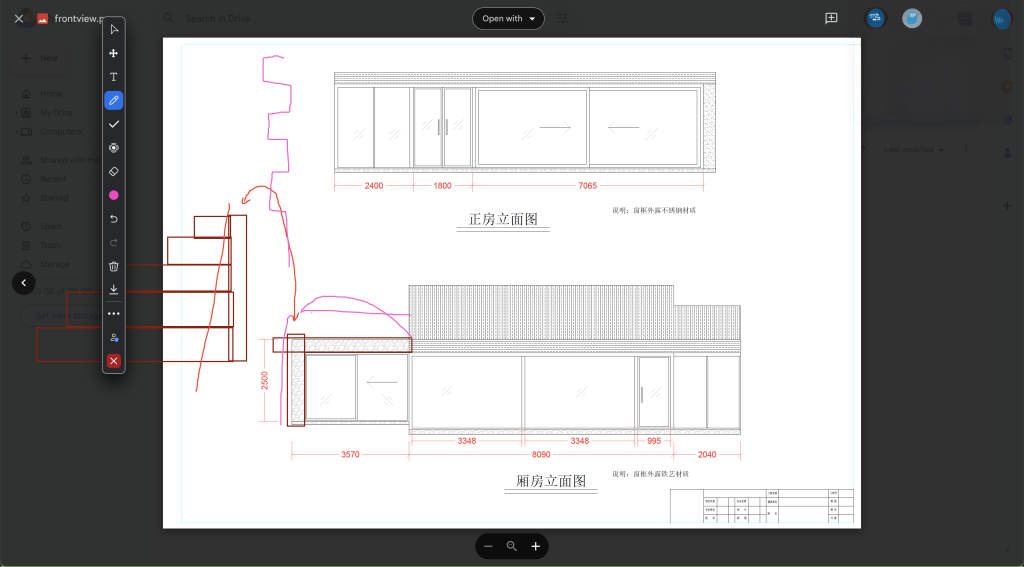
Task: Undo the last annotation stroke
Action: [x=114, y=219]
